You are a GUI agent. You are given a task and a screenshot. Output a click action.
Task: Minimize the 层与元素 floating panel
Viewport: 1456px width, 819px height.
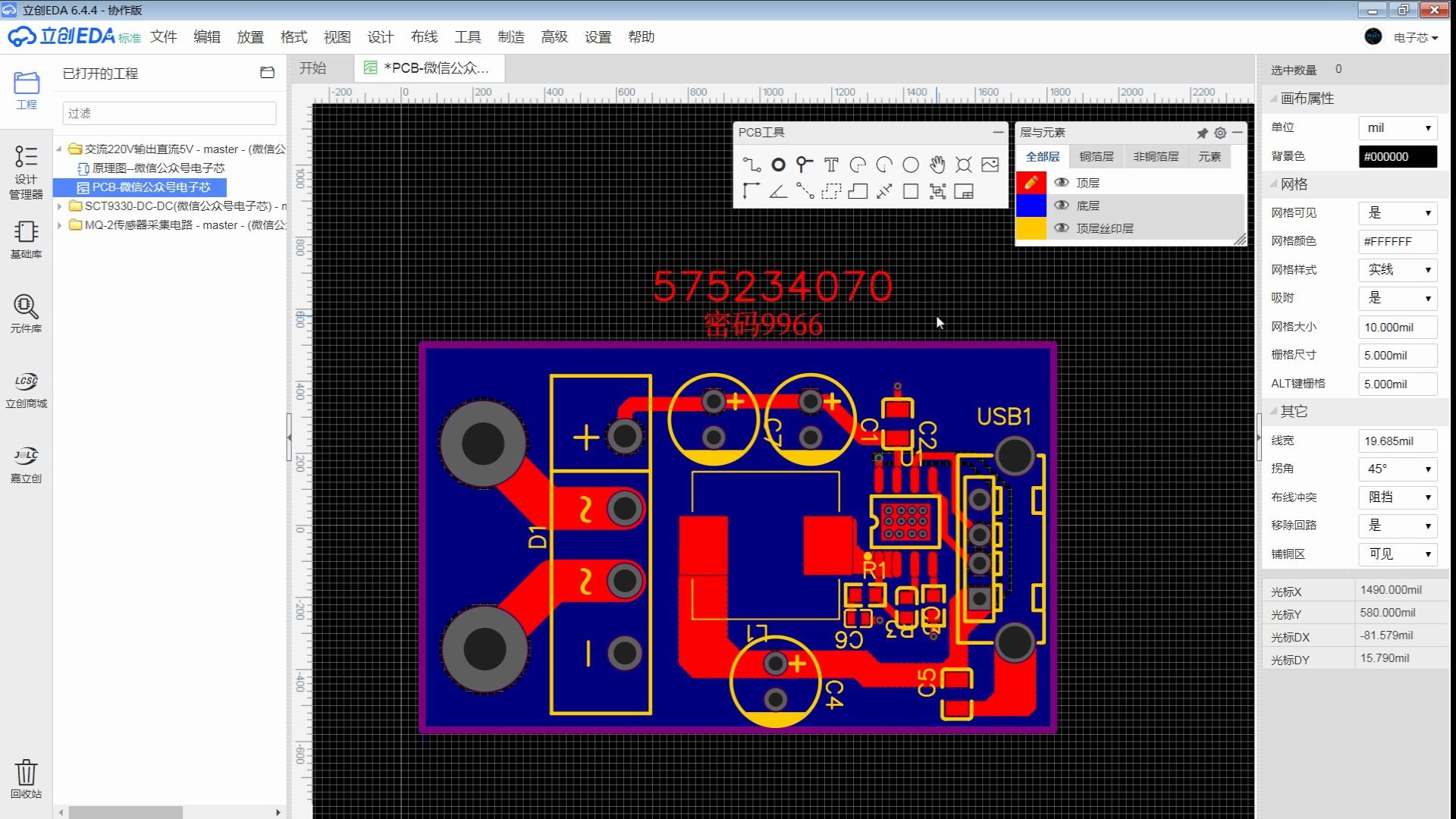[1238, 133]
